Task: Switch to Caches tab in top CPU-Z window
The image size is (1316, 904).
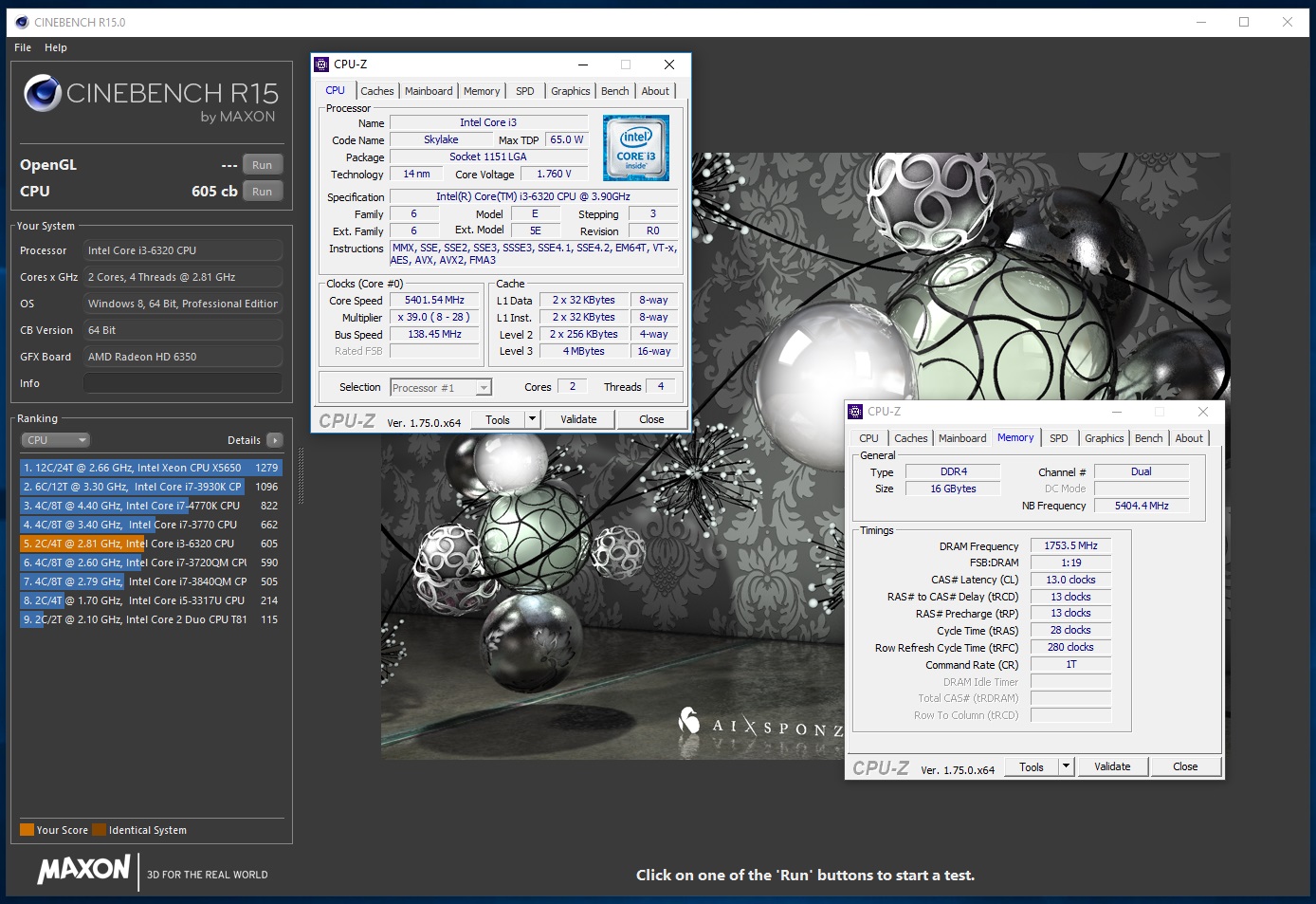Action: (x=376, y=91)
